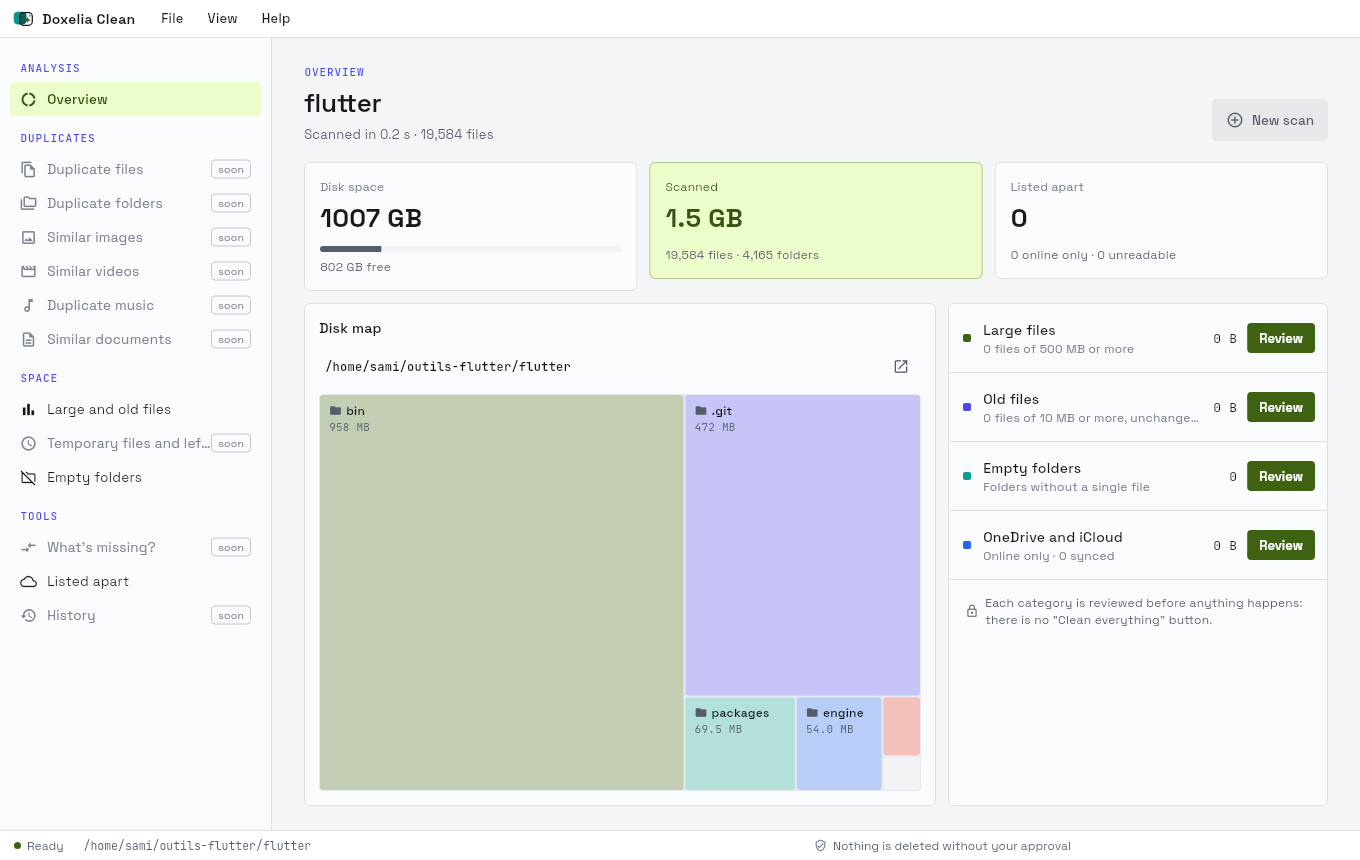The width and height of the screenshot is (1360, 860).
Task: Go to Large and old files
Action: pos(135,409)
